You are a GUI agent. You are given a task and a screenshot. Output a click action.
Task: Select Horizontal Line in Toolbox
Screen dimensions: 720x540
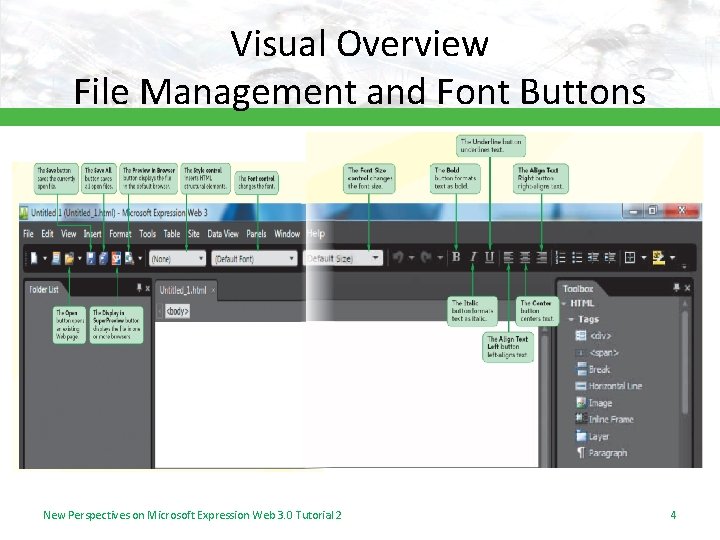coord(608,386)
